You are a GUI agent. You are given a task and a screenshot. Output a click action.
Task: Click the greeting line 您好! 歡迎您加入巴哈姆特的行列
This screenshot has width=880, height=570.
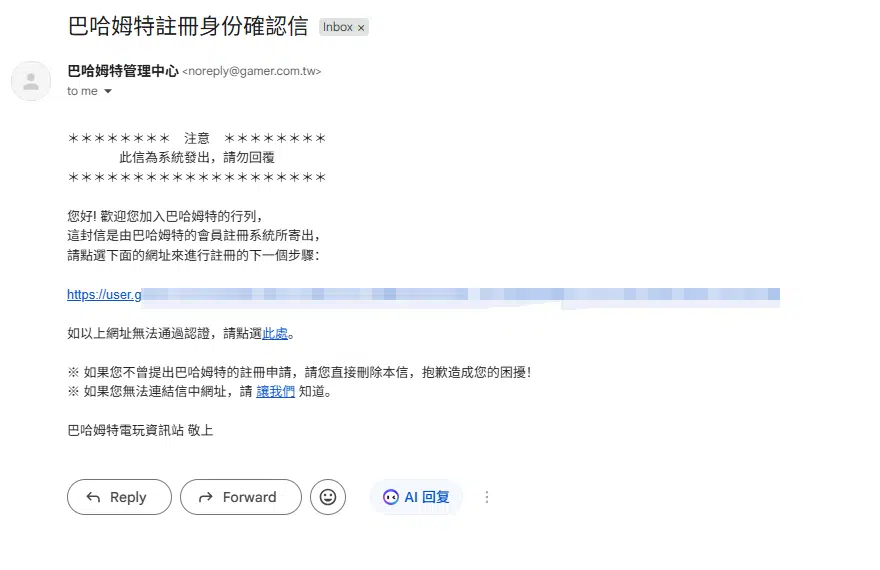point(166,216)
